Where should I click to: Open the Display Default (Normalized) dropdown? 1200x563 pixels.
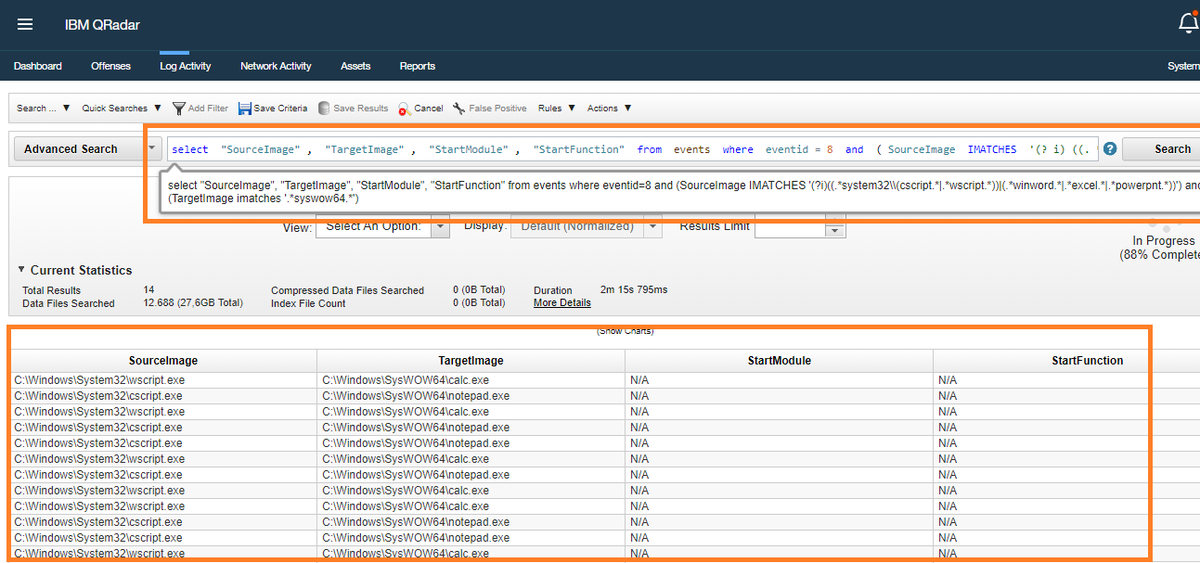tap(652, 227)
